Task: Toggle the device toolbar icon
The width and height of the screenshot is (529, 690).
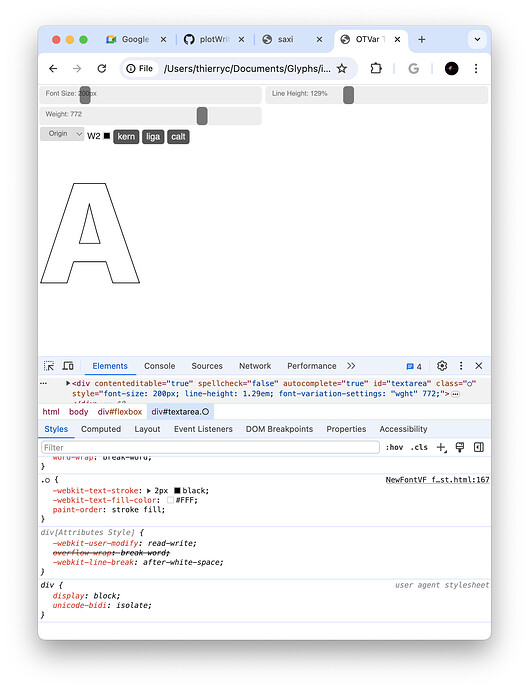Action: click(x=68, y=366)
